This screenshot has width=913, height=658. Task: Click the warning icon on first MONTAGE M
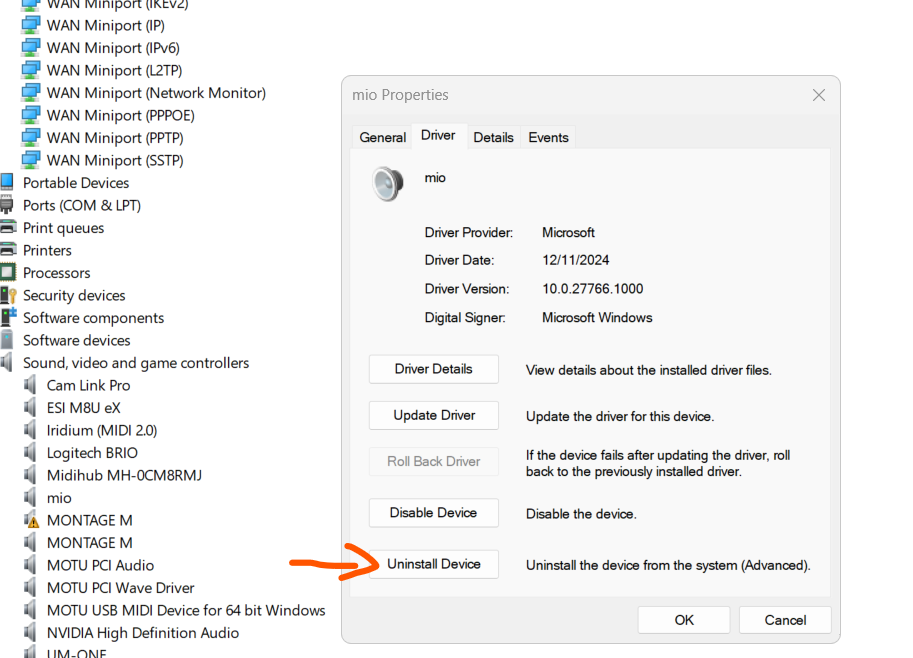(x=31, y=520)
